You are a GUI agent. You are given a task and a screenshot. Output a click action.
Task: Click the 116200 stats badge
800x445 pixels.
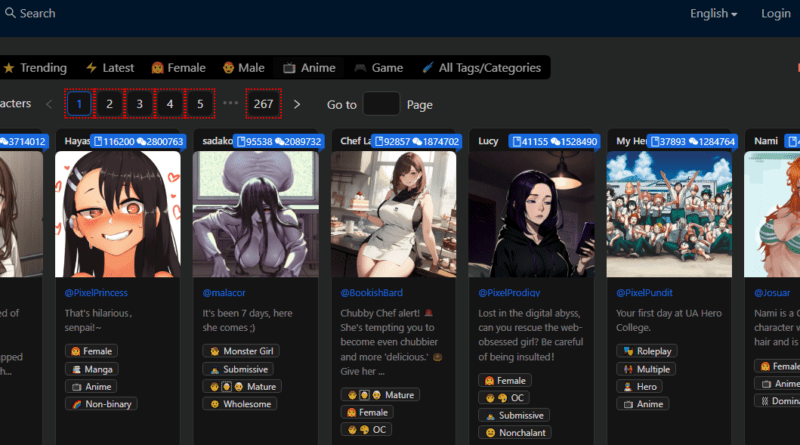click(x=138, y=141)
